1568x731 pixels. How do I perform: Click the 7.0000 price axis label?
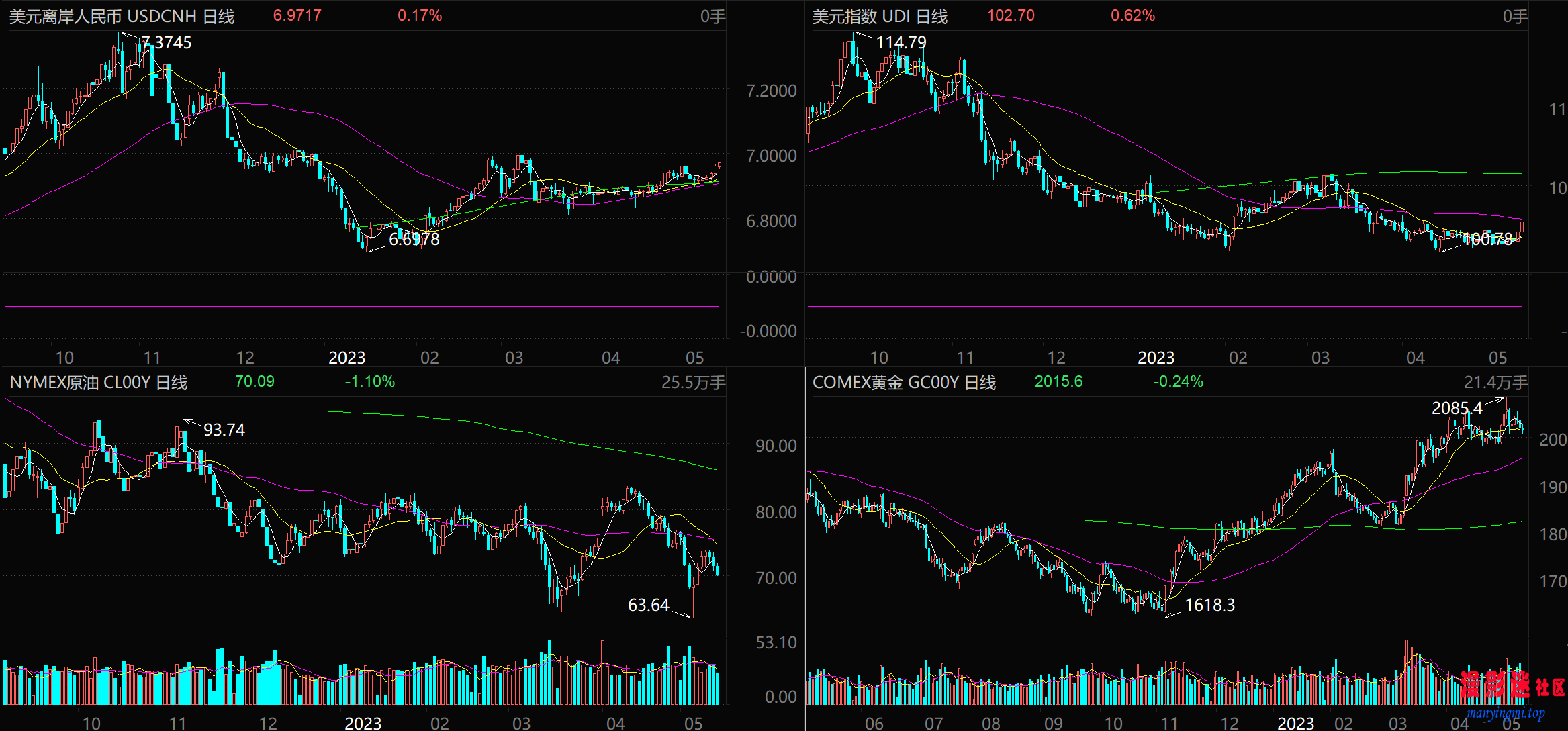click(x=772, y=156)
